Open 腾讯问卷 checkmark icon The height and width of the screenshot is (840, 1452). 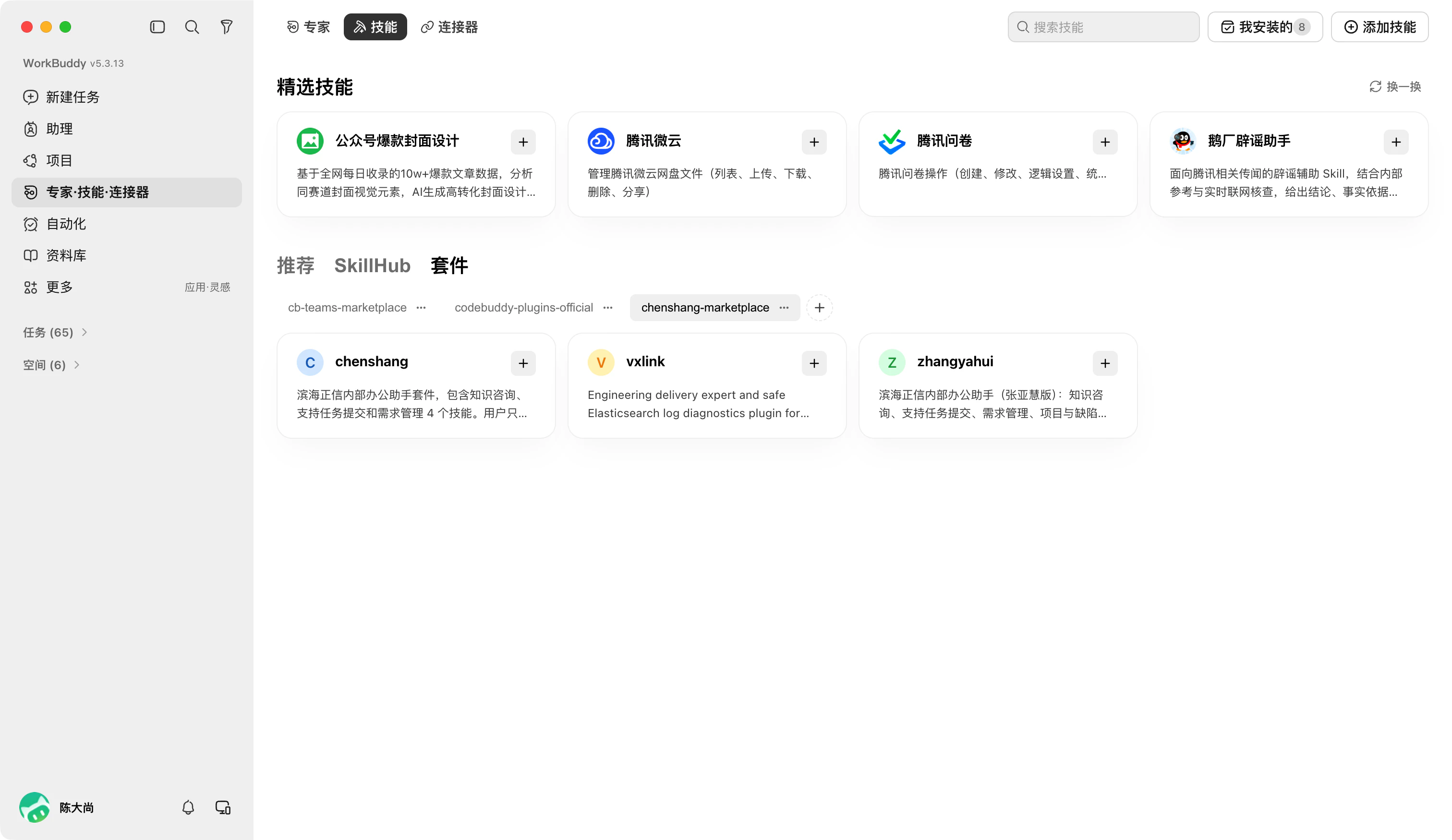(x=892, y=141)
